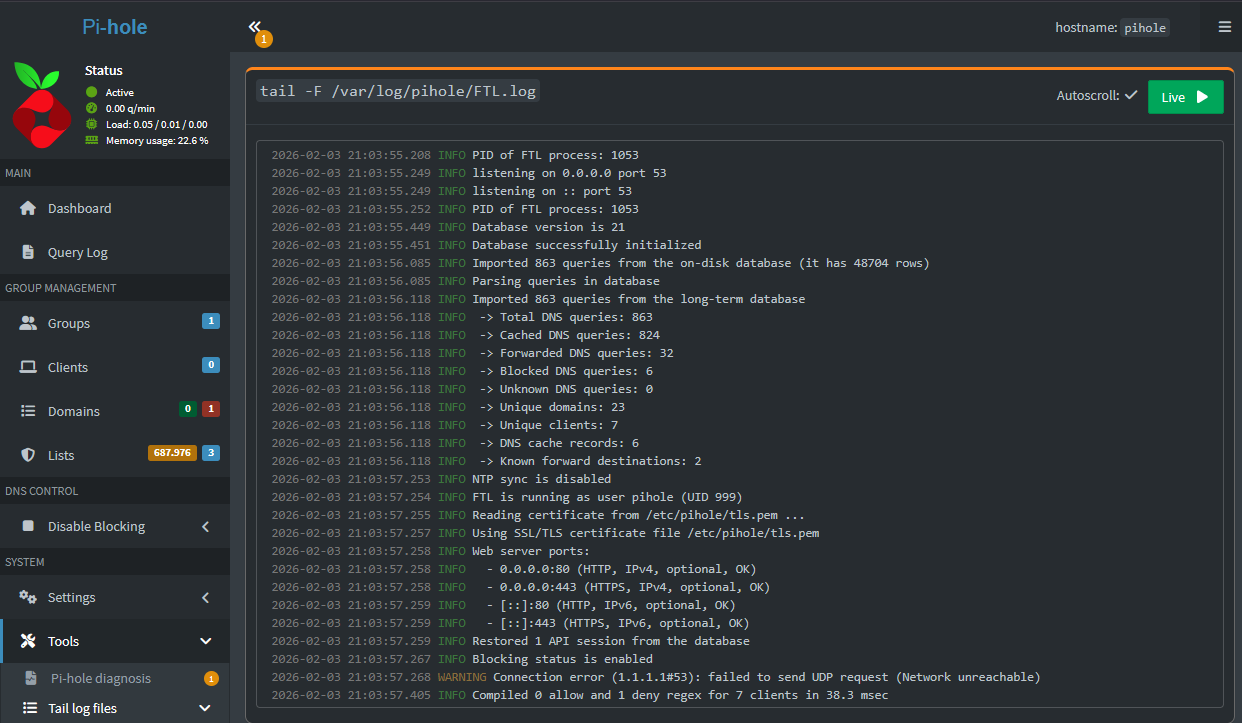This screenshot has height=723, width=1242.
Task: Click the pihole hostname label
Action: [1145, 28]
